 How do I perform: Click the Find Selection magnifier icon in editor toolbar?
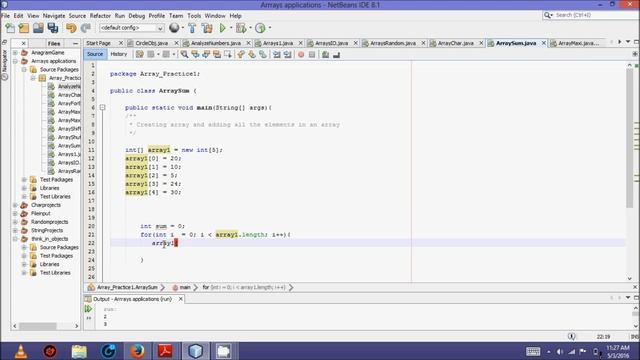[x=184, y=54]
